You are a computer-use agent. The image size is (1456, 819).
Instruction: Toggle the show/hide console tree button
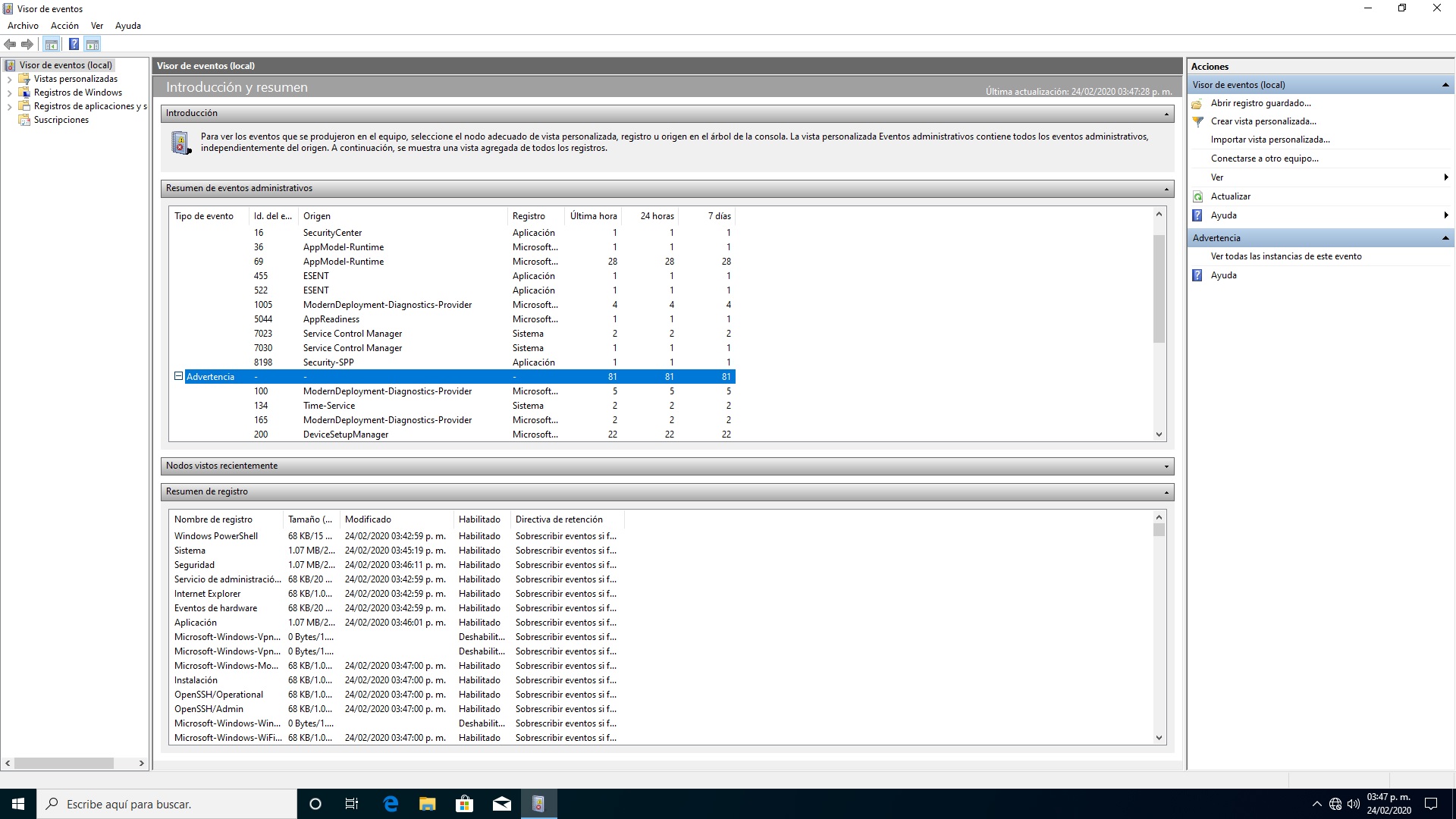pyautogui.click(x=51, y=44)
